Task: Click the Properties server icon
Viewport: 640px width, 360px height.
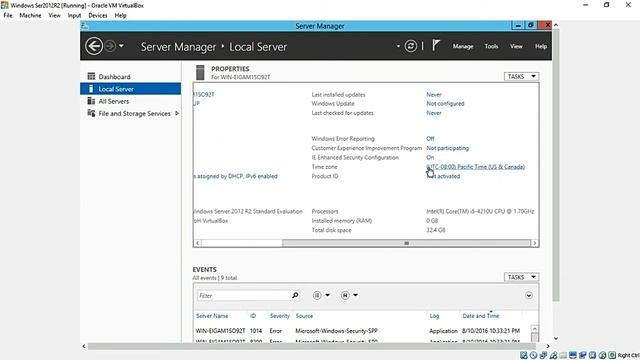Action: tap(200, 72)
